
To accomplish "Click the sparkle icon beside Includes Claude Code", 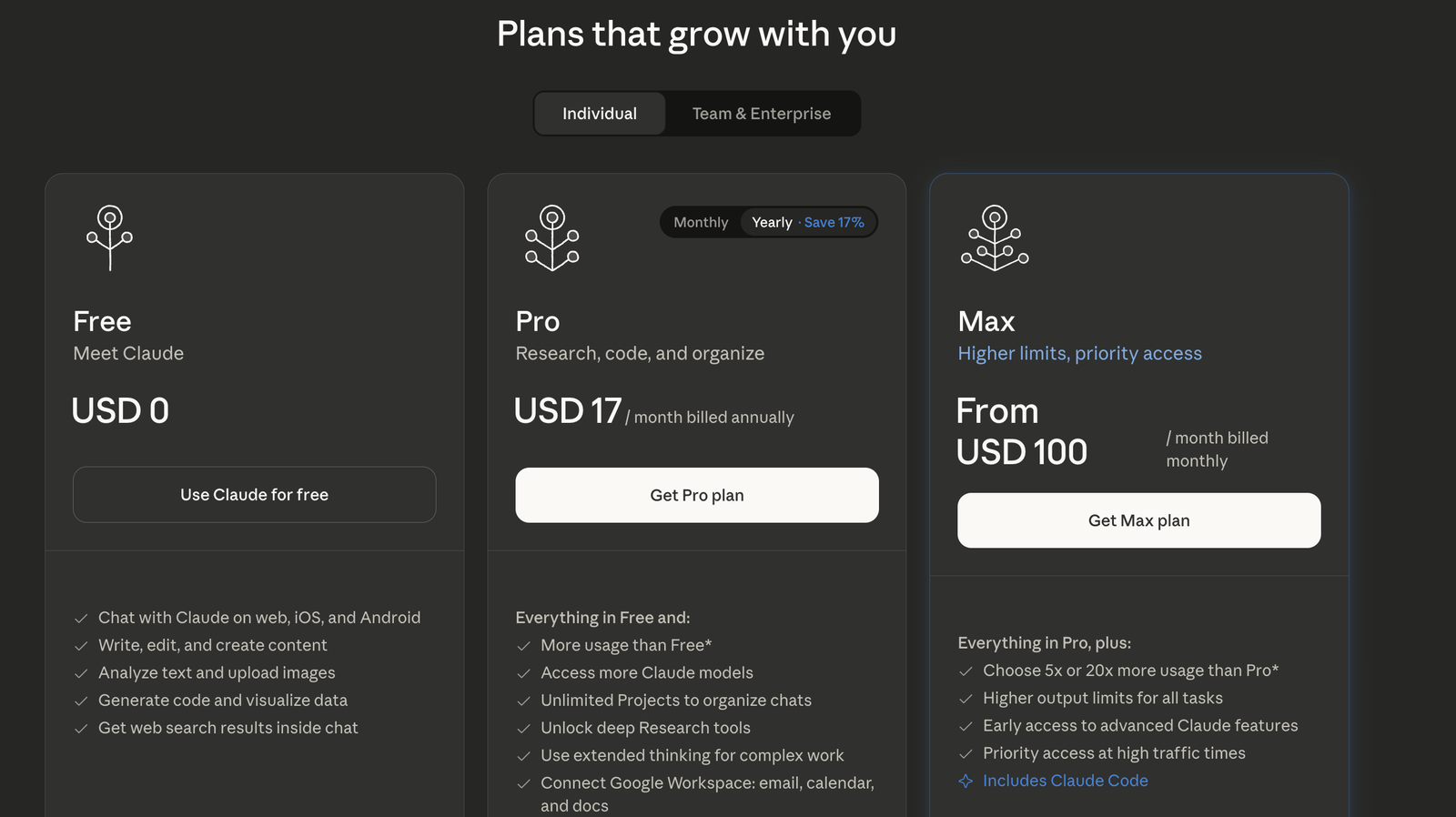I will pyautogui.click(x=966, y=781).
